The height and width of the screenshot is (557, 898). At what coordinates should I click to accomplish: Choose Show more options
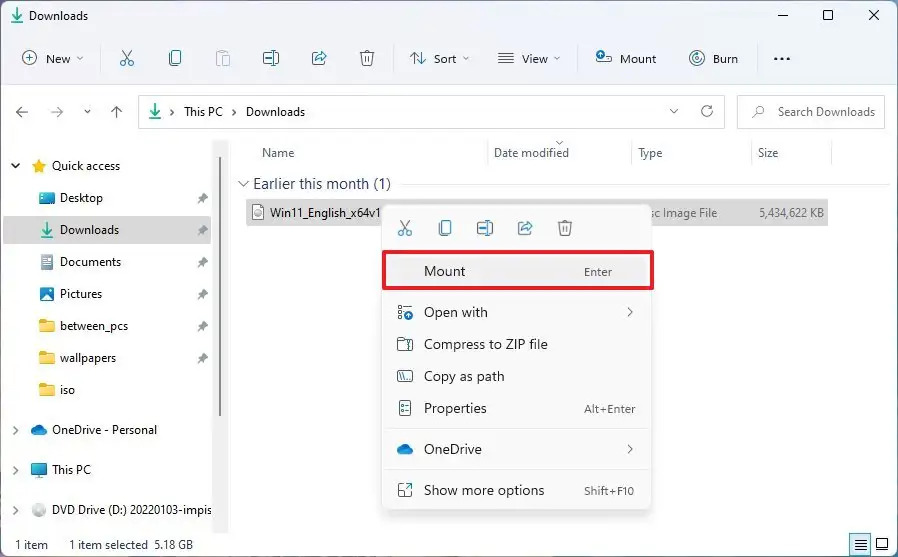pos(516,491)
